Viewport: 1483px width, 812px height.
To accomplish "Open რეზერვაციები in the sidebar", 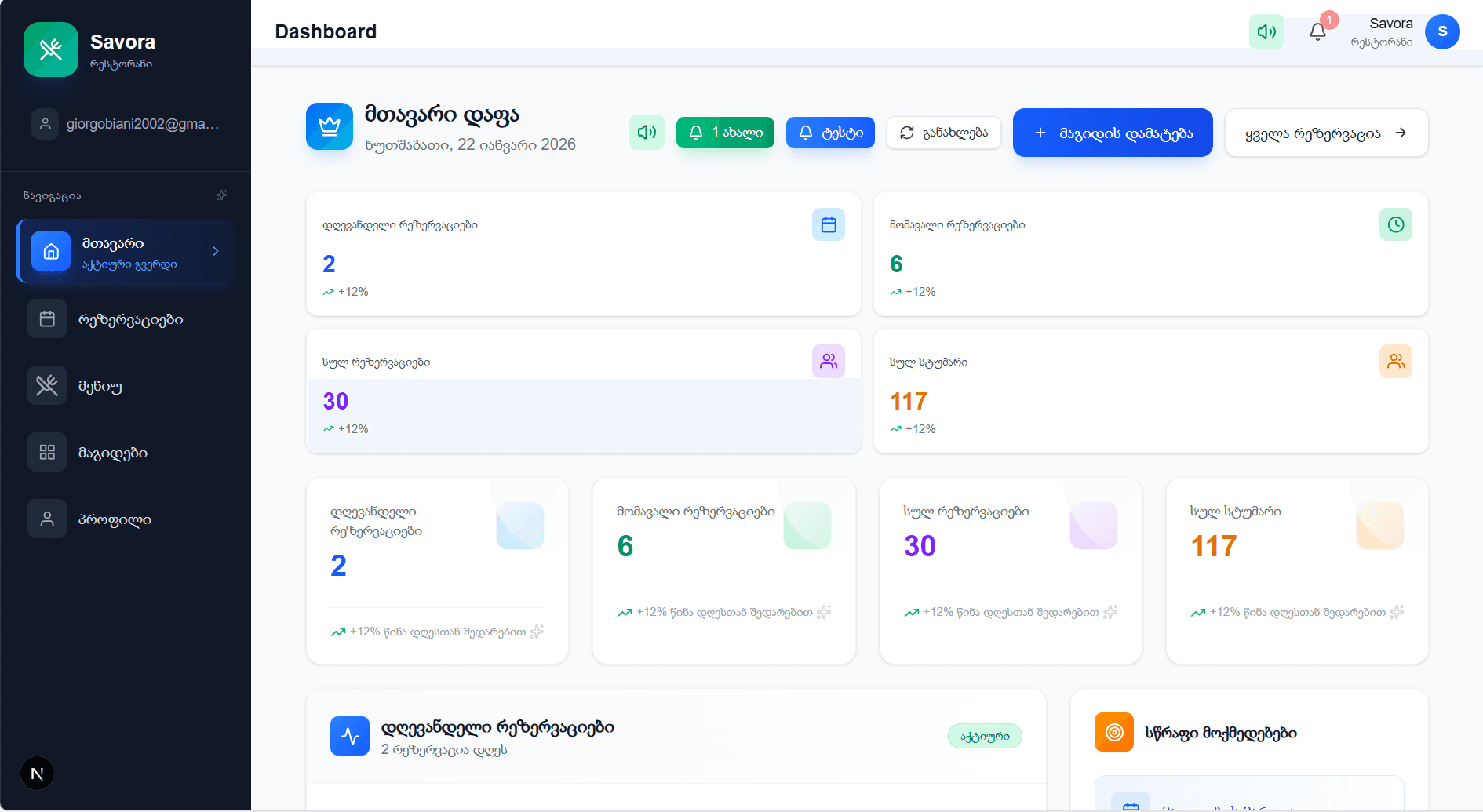I will pos(129,319).
